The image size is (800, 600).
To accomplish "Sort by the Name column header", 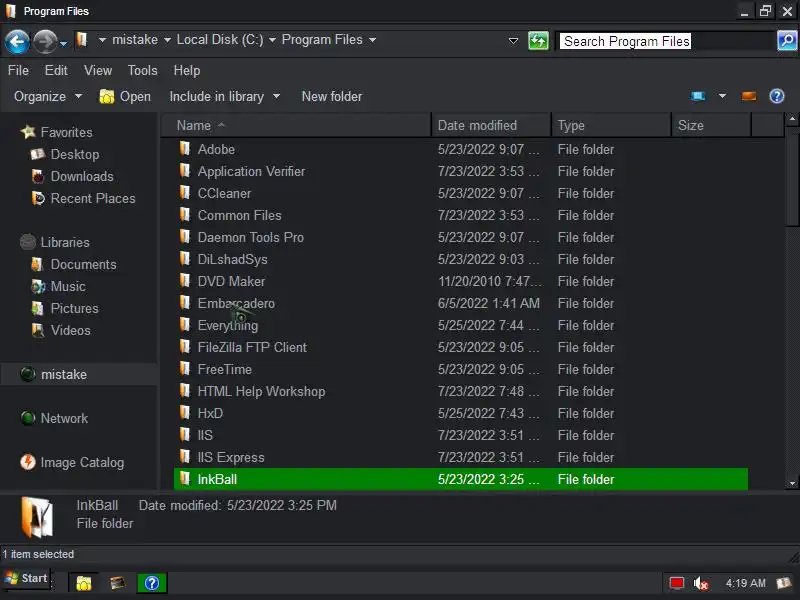I will coord(296,125).
